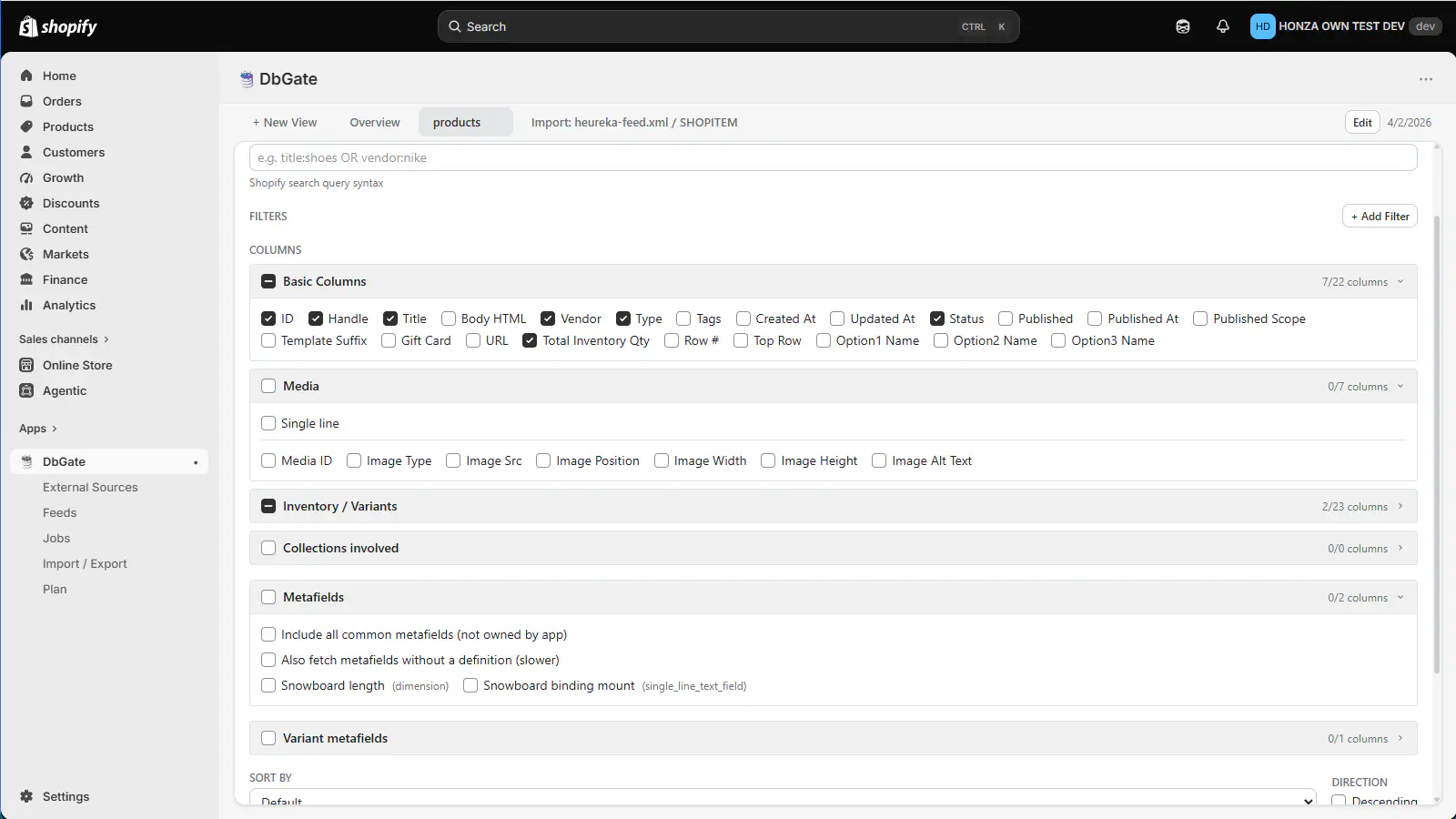Click the Home house icon
The height and width of the screenshot is (819, 1456).
pyautogui.click(x=26, y=76)
